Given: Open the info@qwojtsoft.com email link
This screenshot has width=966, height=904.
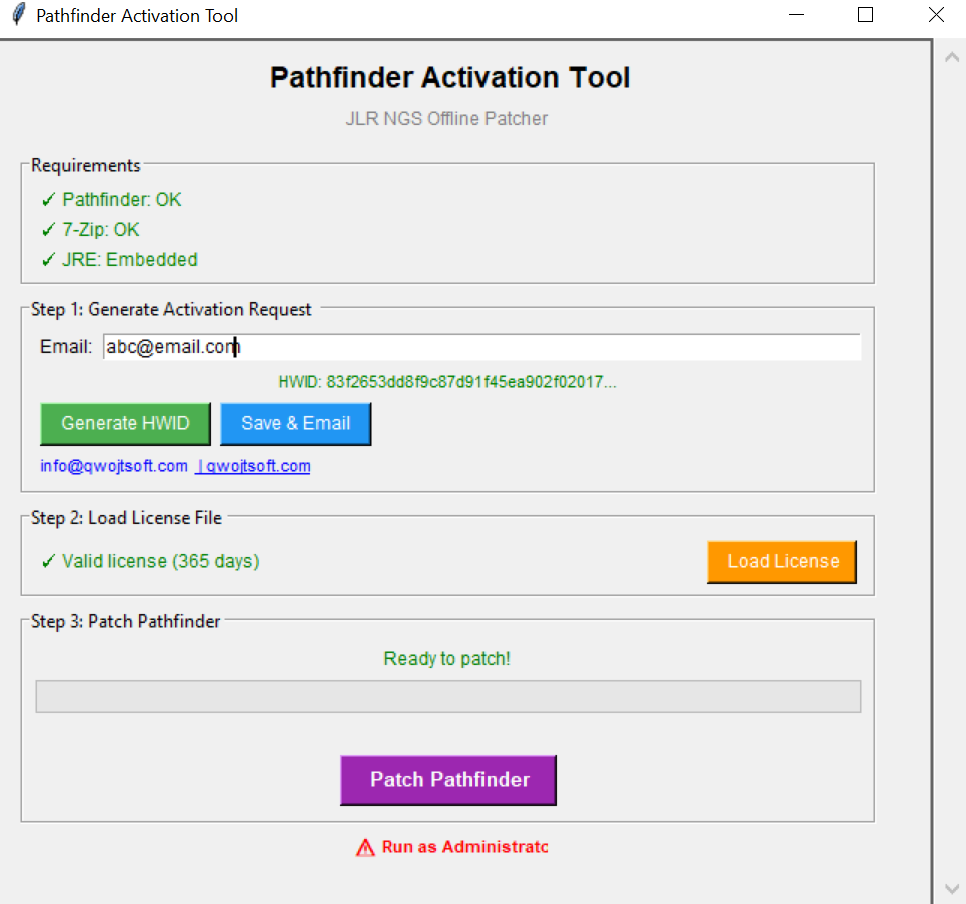Looking at the screenshot, I should [x=113, y=466].
